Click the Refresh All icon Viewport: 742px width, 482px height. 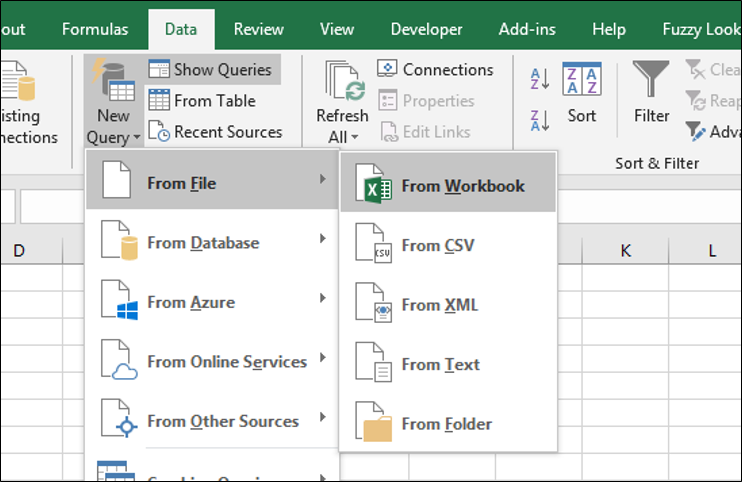tap(344, 80)
